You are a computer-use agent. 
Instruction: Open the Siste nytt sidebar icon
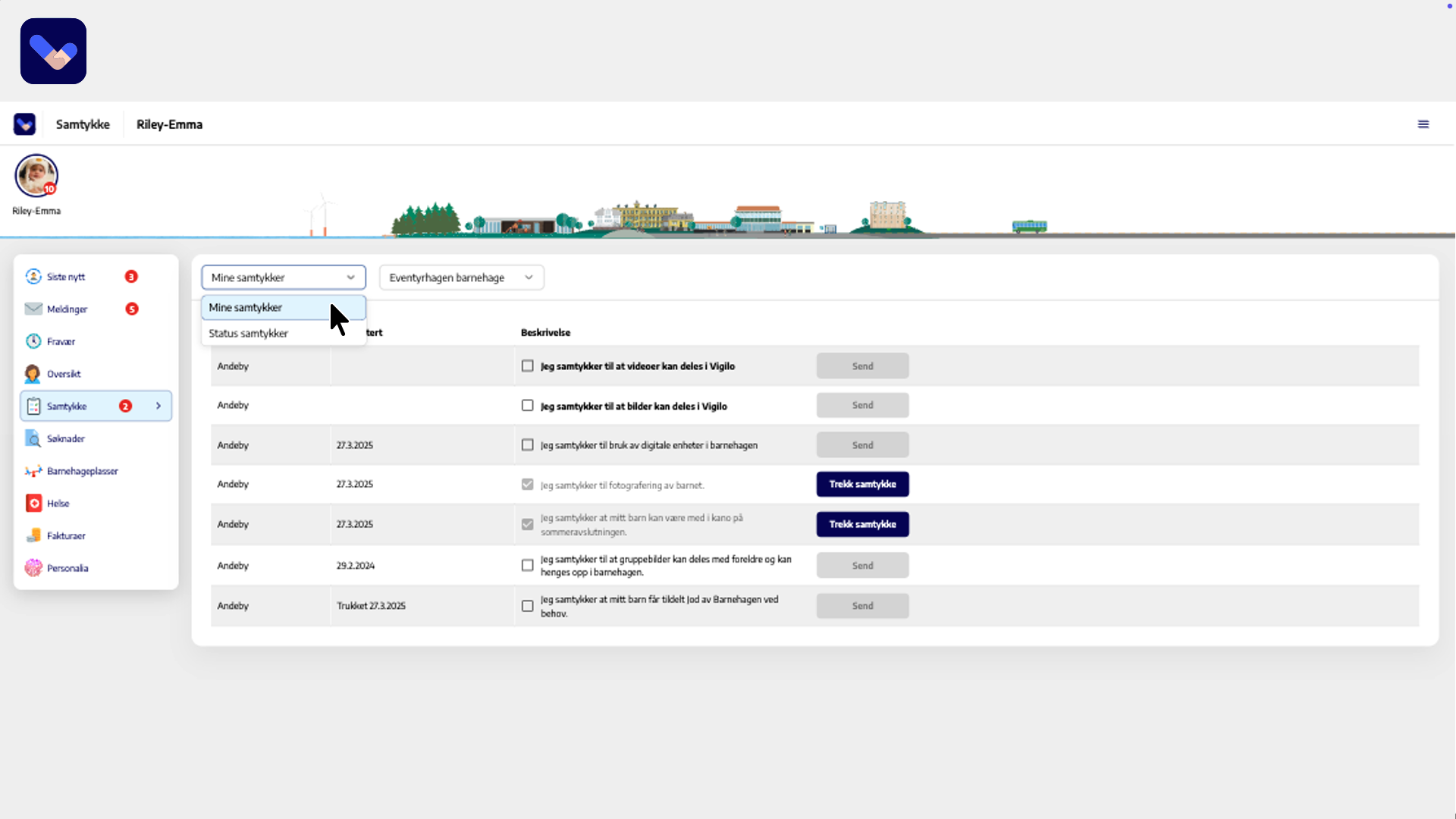[x=33, y=277]
